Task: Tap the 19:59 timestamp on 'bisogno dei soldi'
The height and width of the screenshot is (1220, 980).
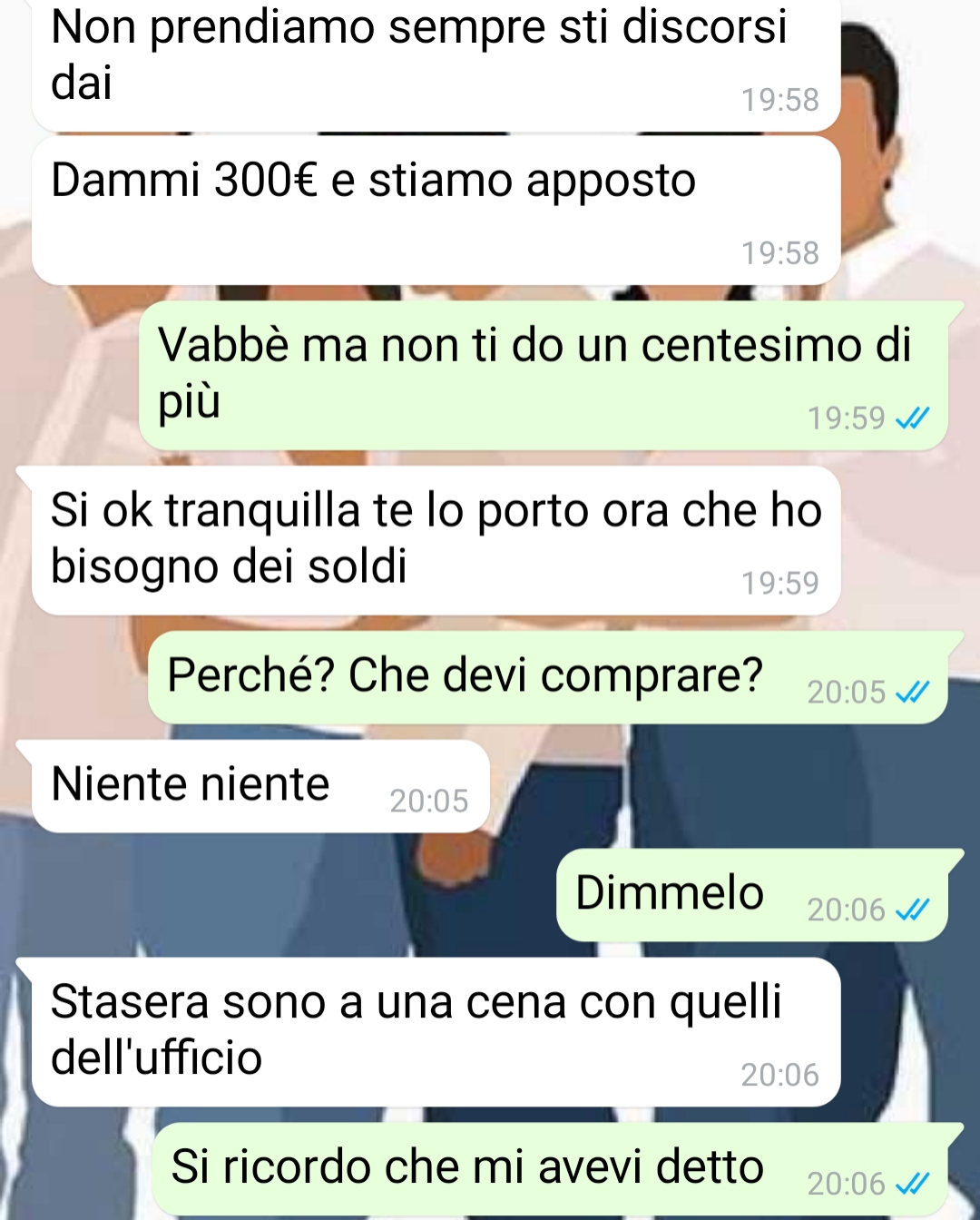Action: tap(779, 583)
